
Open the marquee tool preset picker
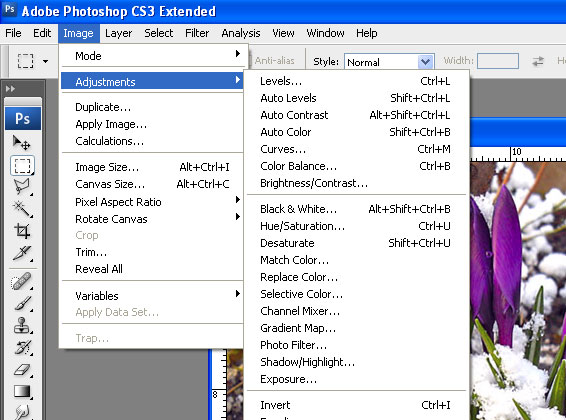click(x=45, y=61)
